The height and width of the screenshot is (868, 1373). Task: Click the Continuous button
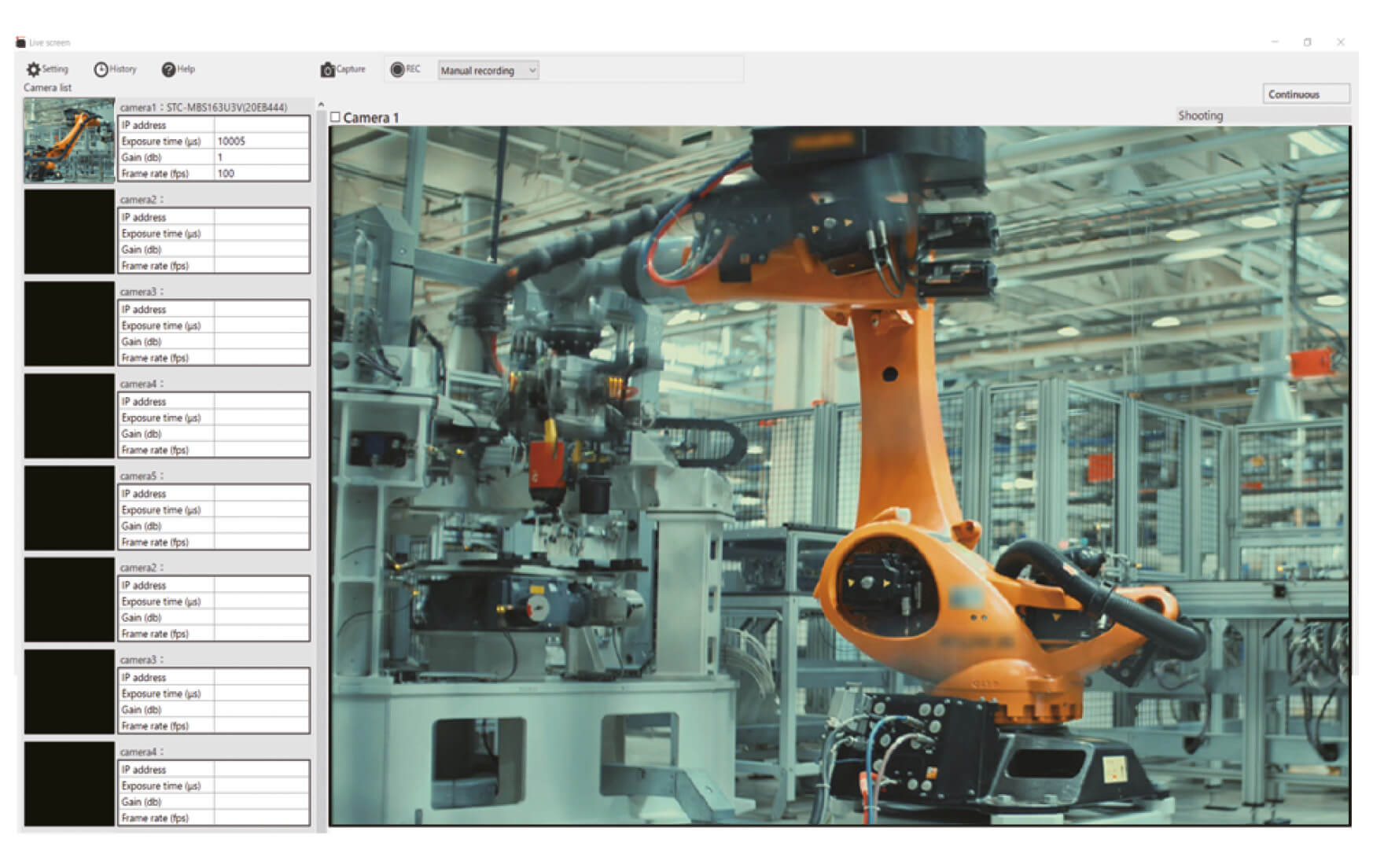[1306, 94]
